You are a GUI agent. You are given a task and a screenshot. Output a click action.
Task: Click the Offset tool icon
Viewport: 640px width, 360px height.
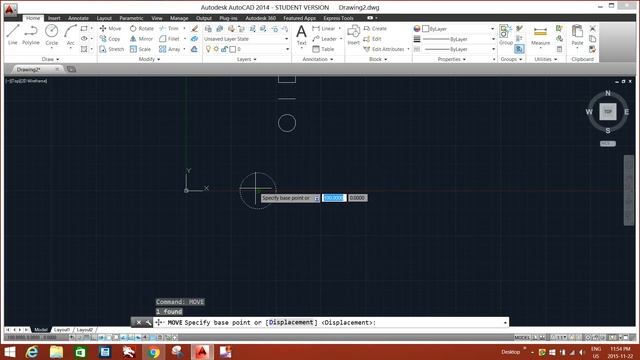195,49
